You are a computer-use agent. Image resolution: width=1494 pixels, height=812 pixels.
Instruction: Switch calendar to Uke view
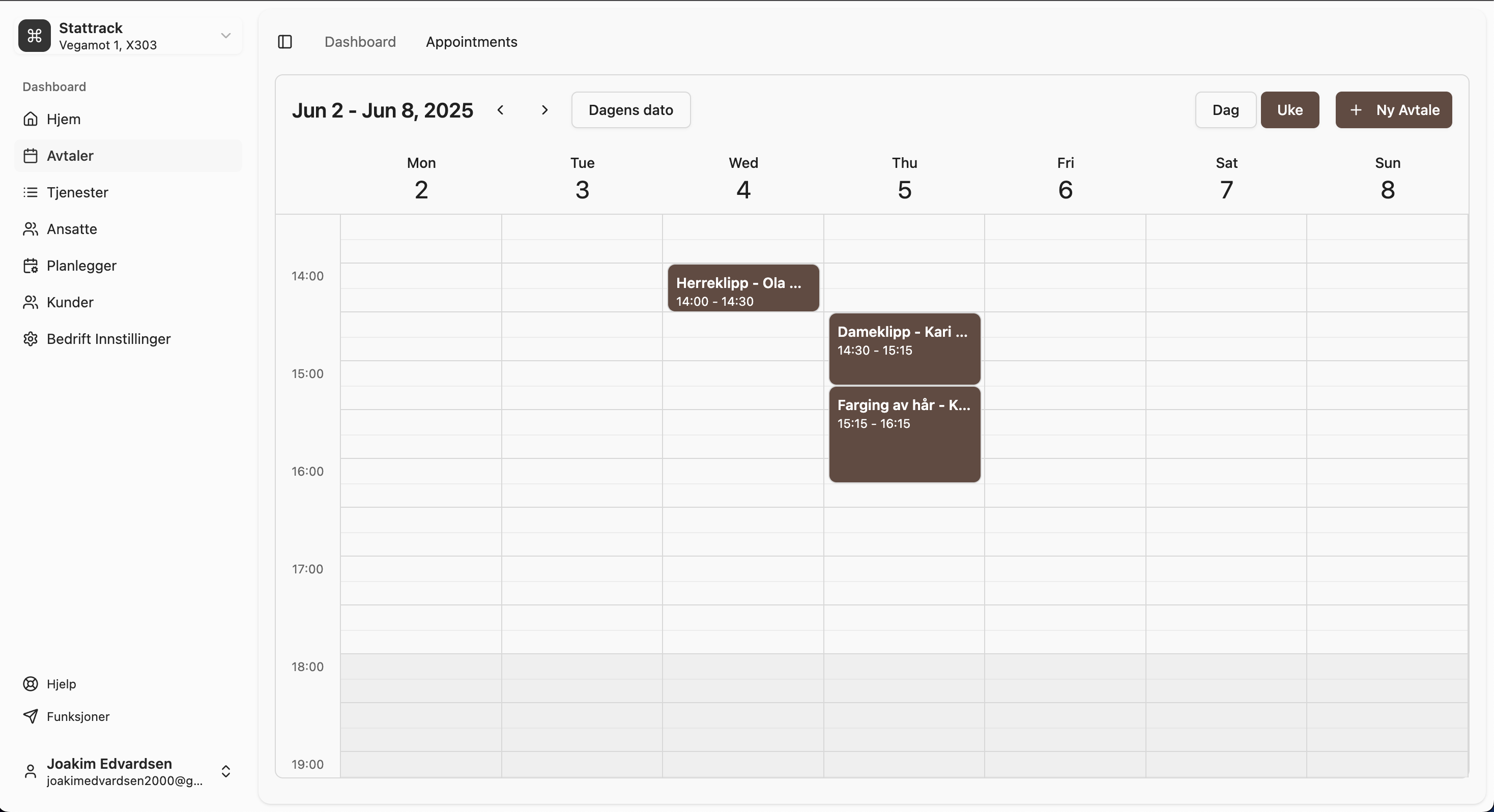click(1289, 110)
